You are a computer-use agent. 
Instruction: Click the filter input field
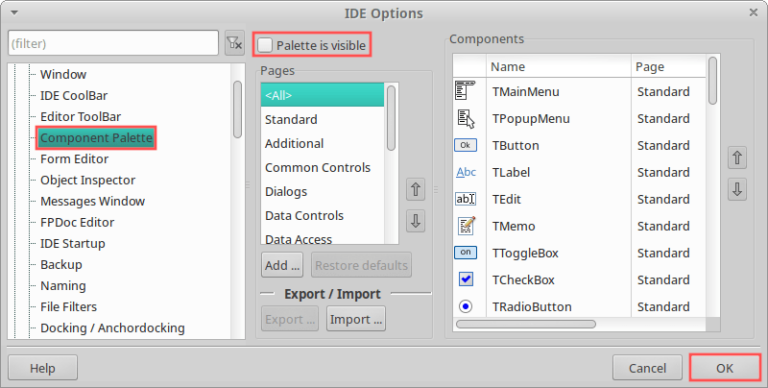(x=113, y=44)
